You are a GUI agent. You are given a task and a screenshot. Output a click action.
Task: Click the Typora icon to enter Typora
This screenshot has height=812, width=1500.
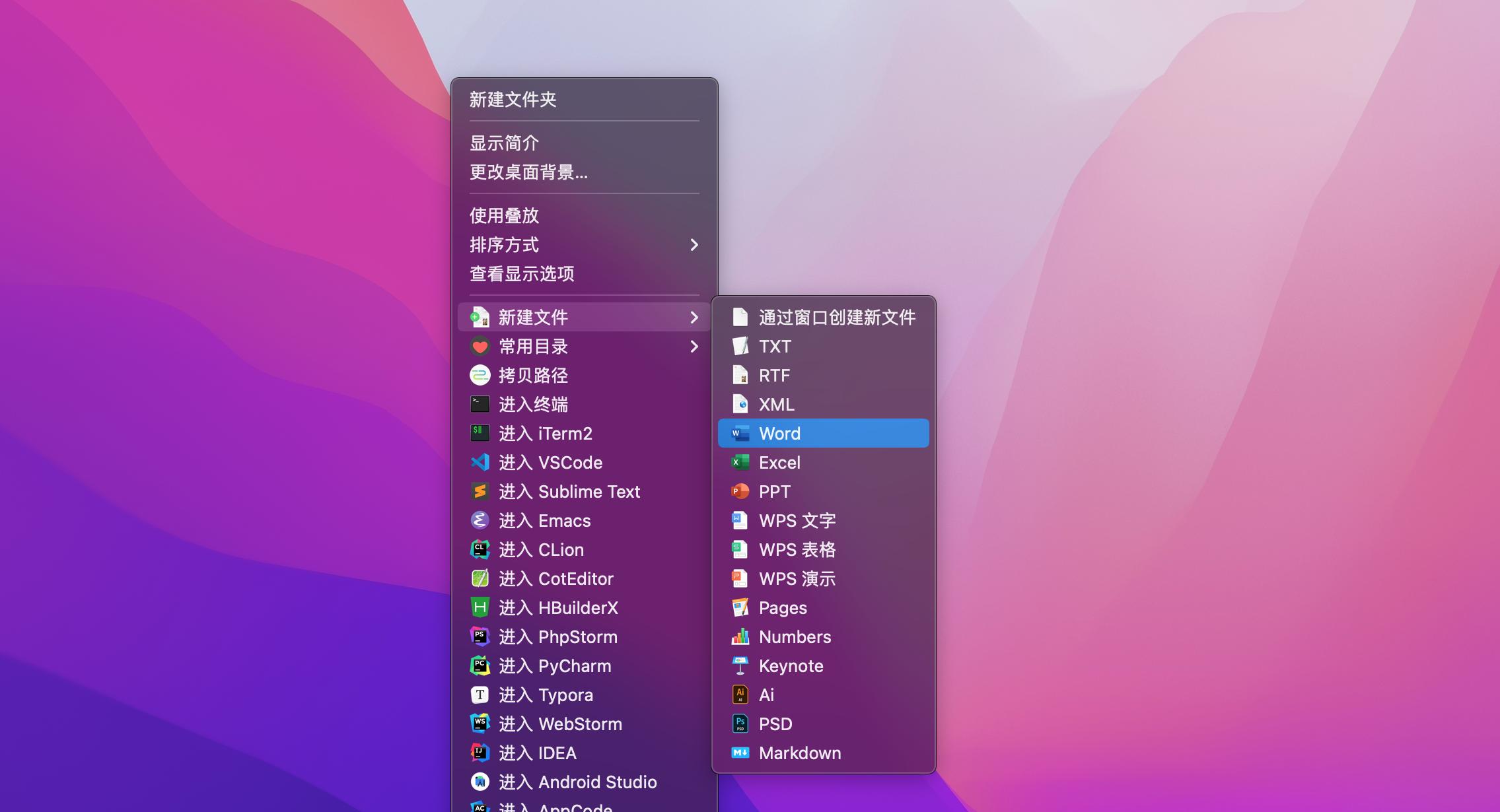tap(480, 694)
